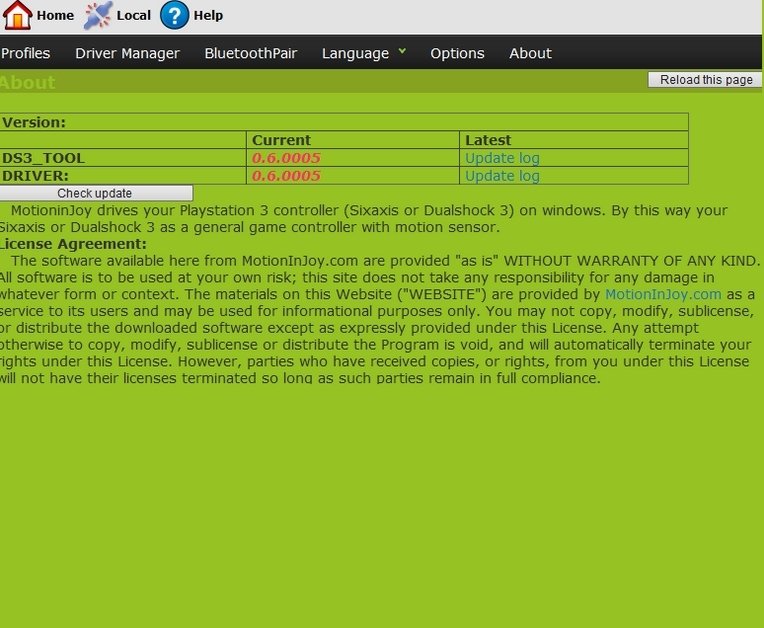The height and width of the screenshot is (628, 764).
Task: Open the Home label link
Action: pyautogui.click(x=55, y=16)
